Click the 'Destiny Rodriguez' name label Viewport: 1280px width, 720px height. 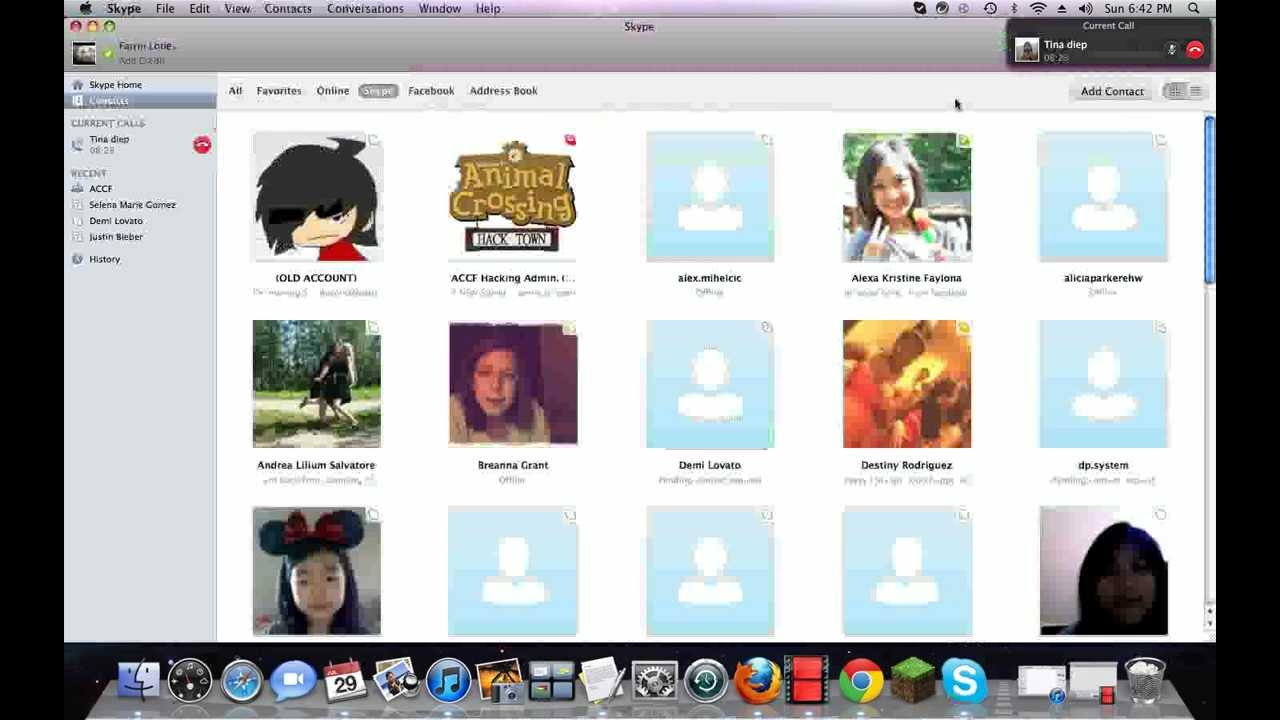coord(906,465)
